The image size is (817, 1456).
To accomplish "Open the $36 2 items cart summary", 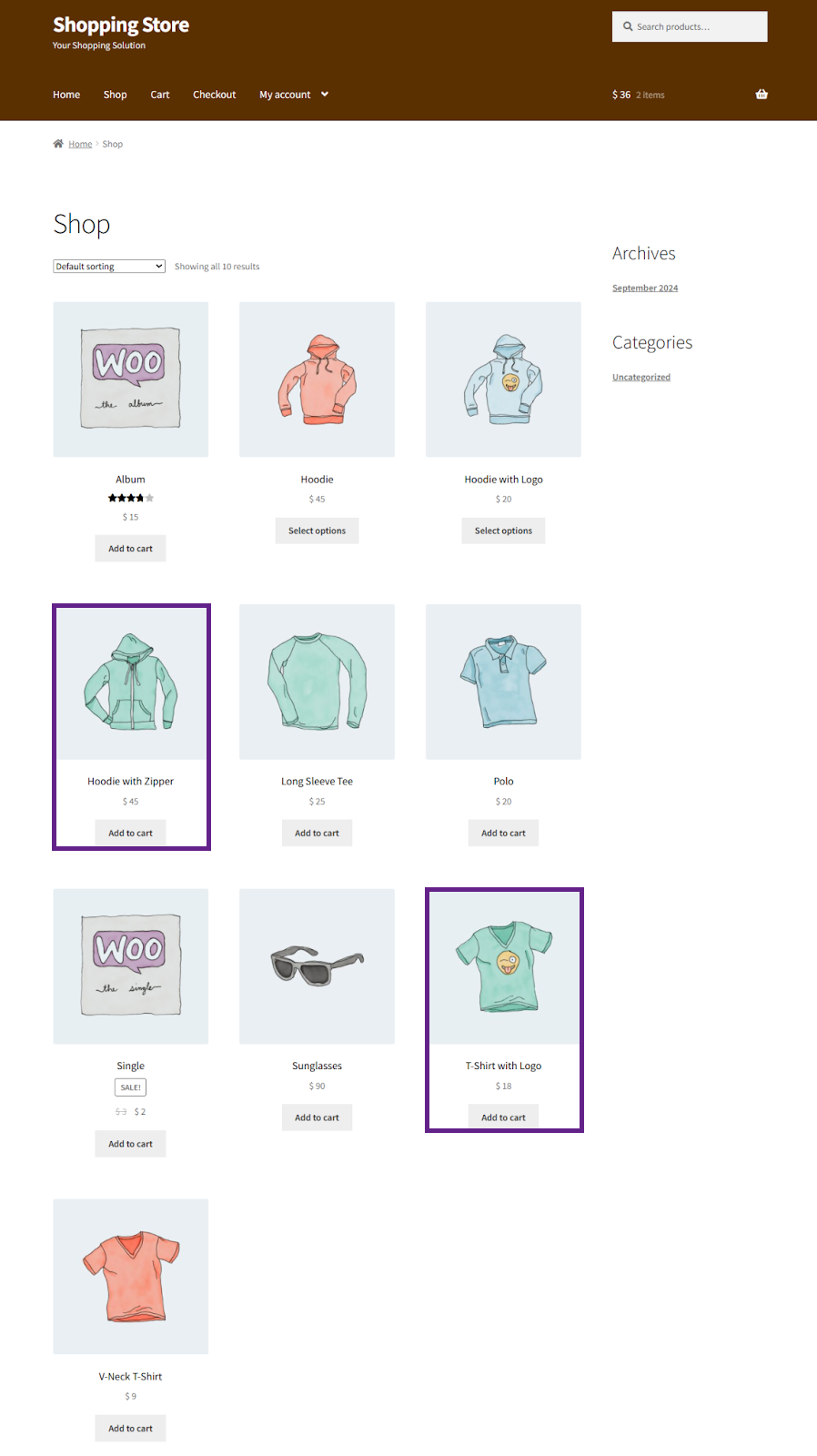I will pos(639,95).
